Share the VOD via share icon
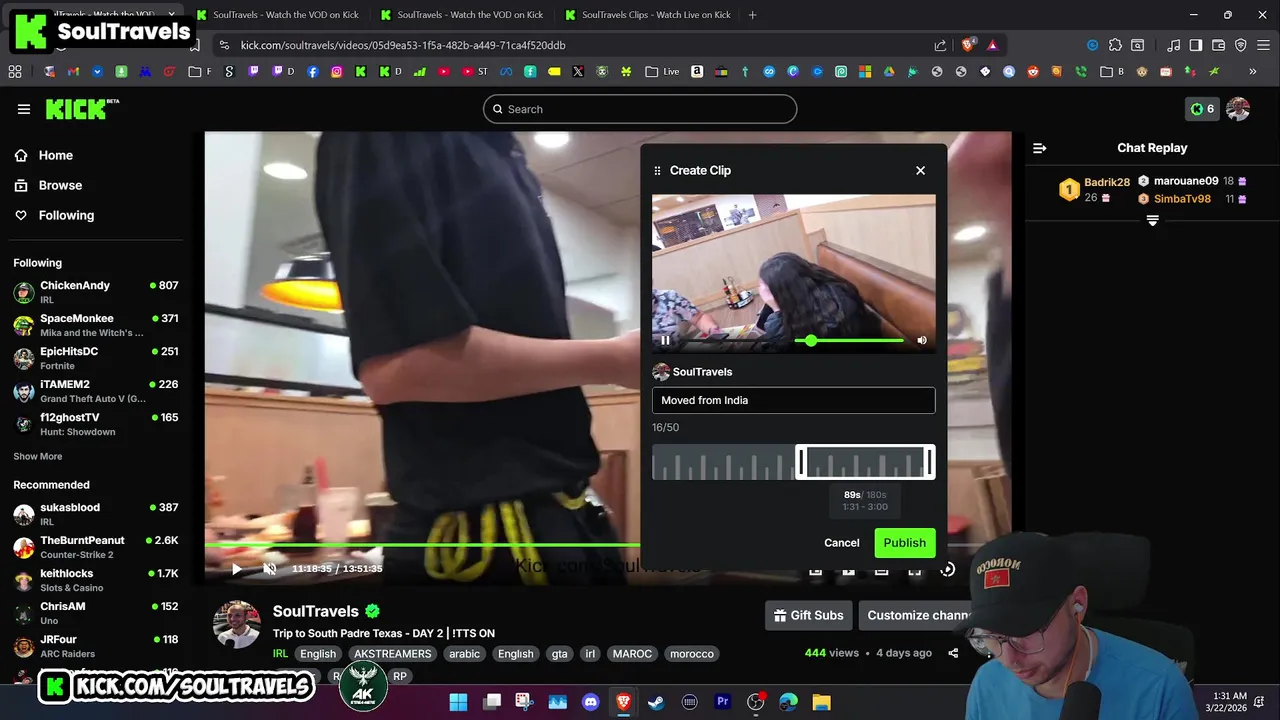This screenshot has width=1280, height=720. [953, 653]
